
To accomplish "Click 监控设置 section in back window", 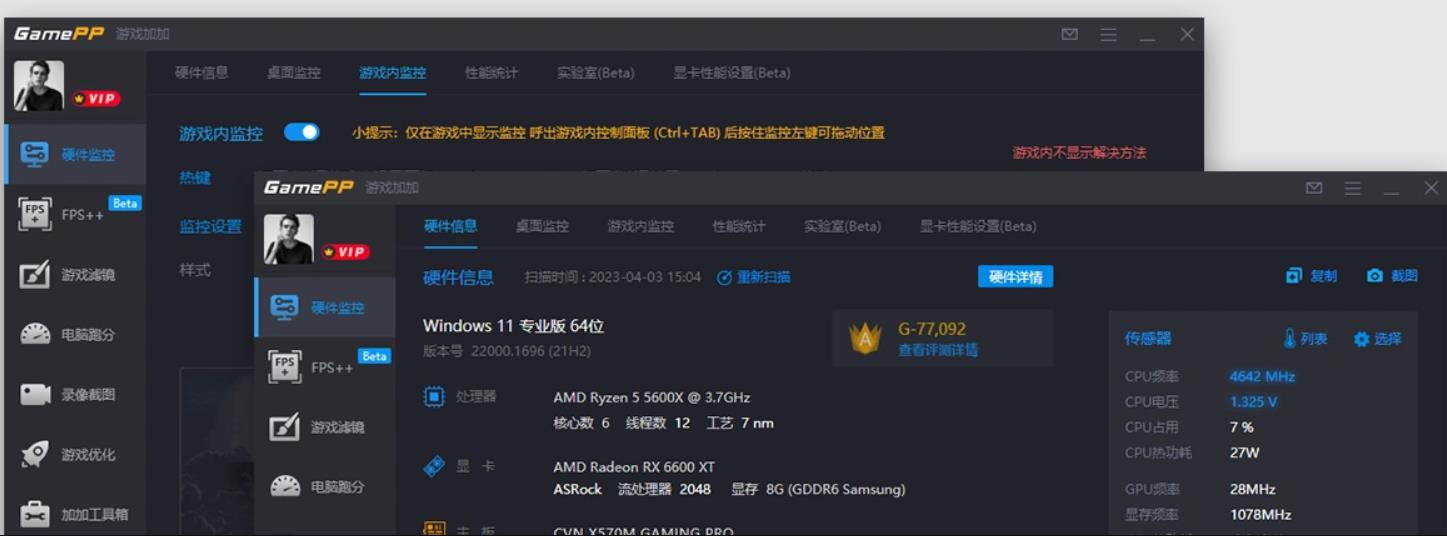I will [210, 226].
